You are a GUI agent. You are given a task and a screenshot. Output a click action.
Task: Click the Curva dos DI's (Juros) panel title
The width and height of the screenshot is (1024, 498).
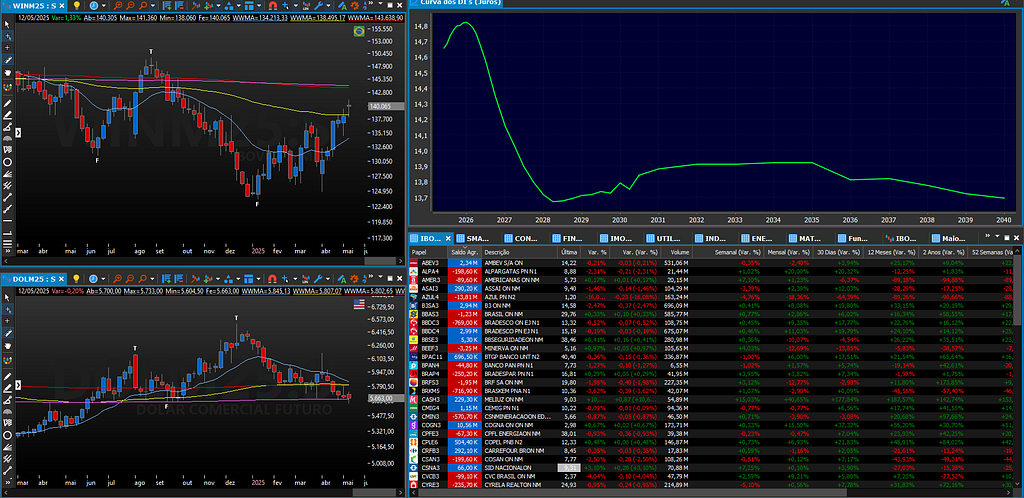[458, 3]
